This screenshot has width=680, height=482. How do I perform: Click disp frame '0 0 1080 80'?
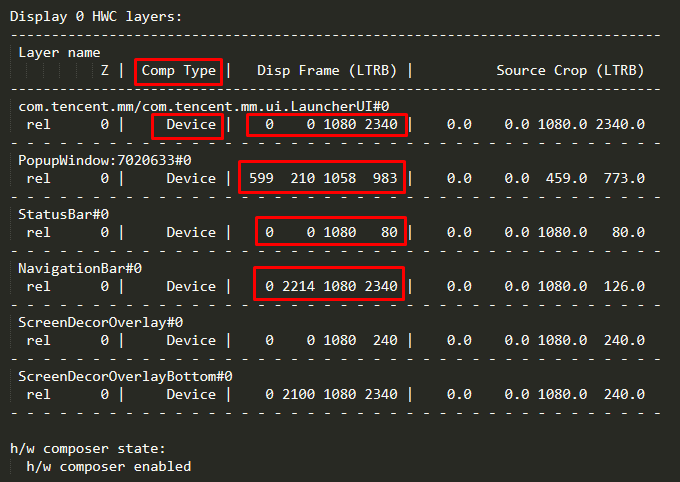331,233
